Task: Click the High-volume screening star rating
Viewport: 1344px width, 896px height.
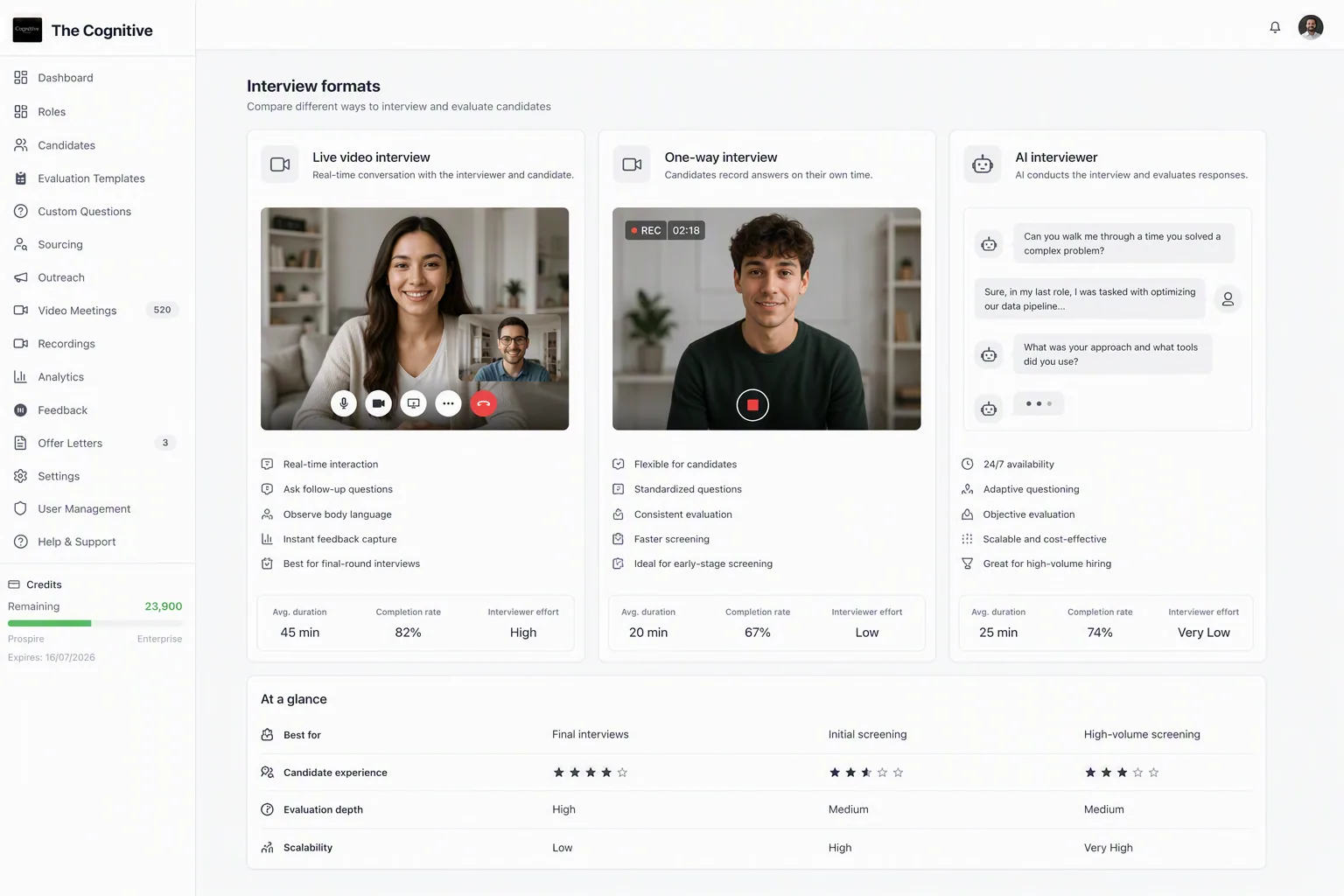Action: point(1122,773)
